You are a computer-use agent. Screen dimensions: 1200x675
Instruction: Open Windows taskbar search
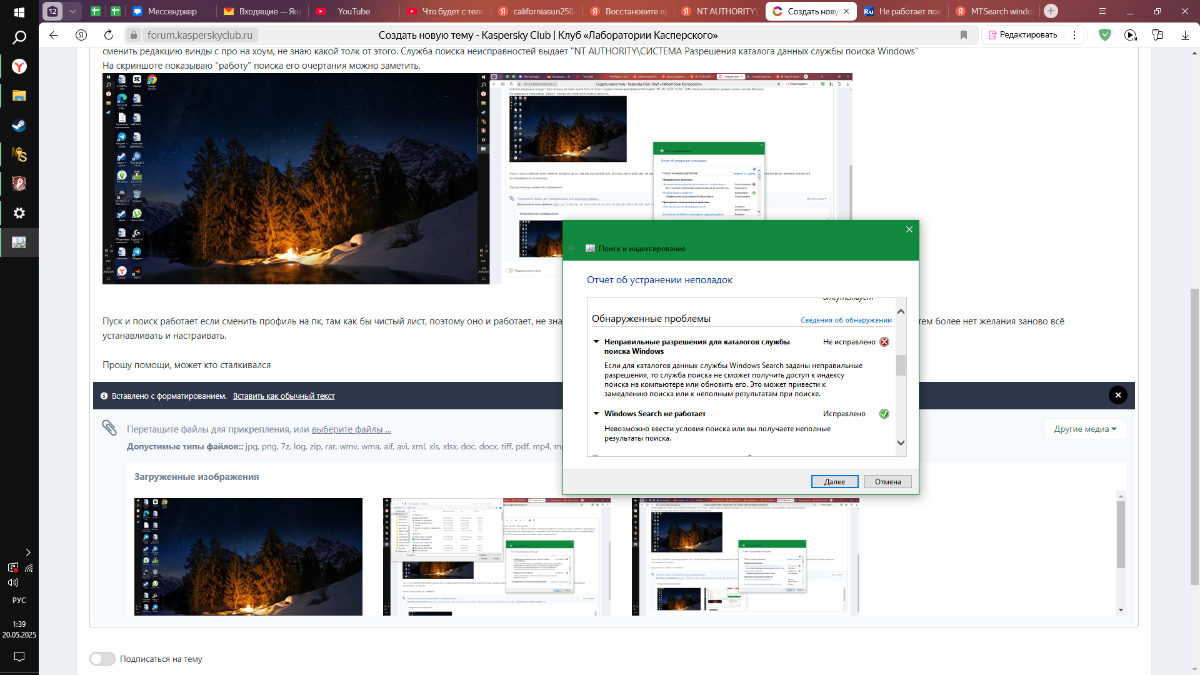[19, 38]
